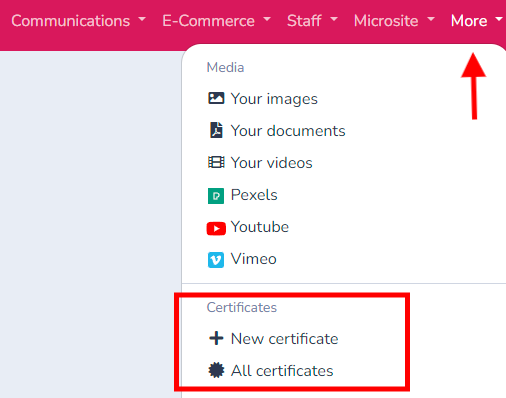Click the More menu label

coord(469,21)
